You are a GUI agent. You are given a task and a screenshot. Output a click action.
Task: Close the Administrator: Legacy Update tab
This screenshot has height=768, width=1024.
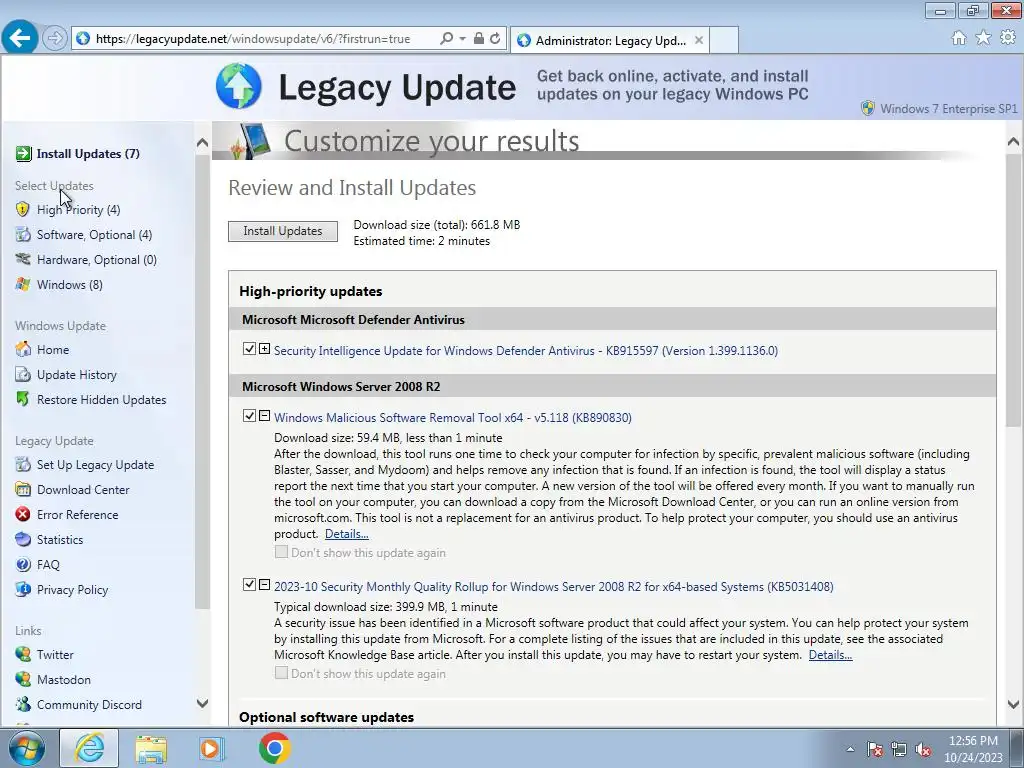click(699, 40)
